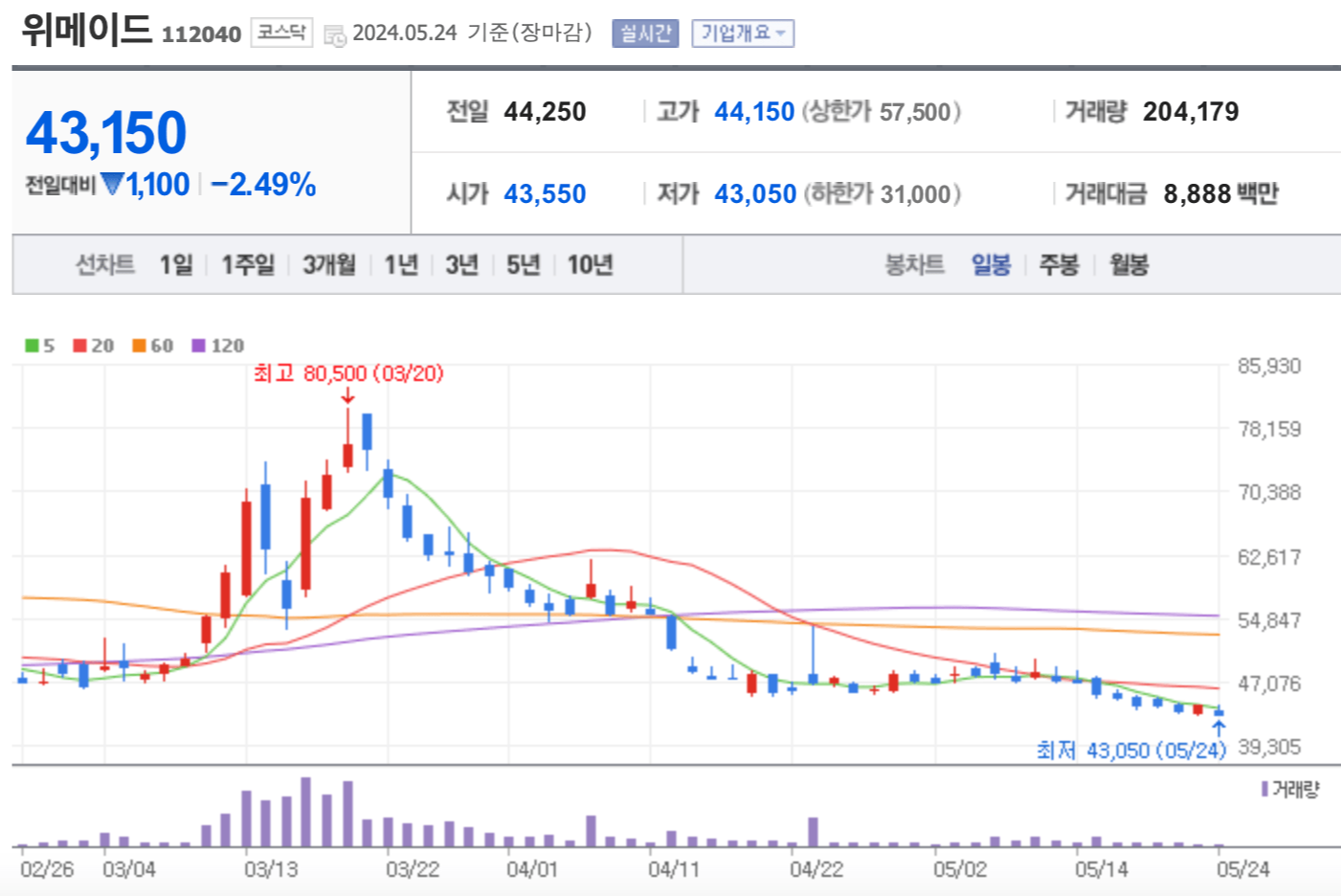The width and height of the screenshot is (1341, 896).
Task: Open the 기업개요 dropdown
Action: 743,34
